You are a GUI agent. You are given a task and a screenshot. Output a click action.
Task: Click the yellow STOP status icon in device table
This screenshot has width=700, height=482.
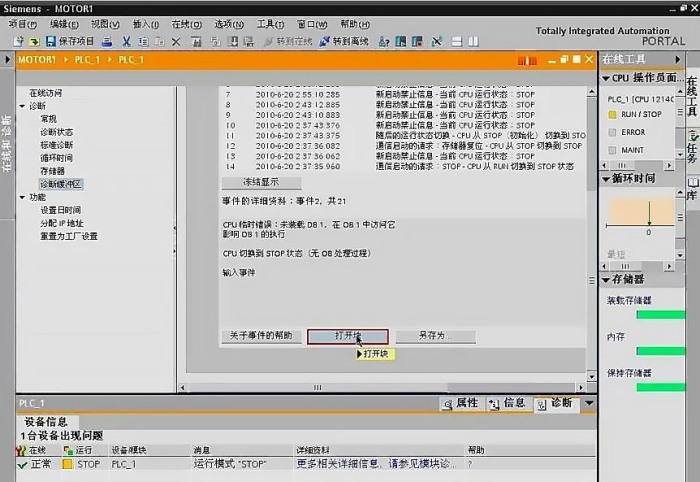(67, 464)
